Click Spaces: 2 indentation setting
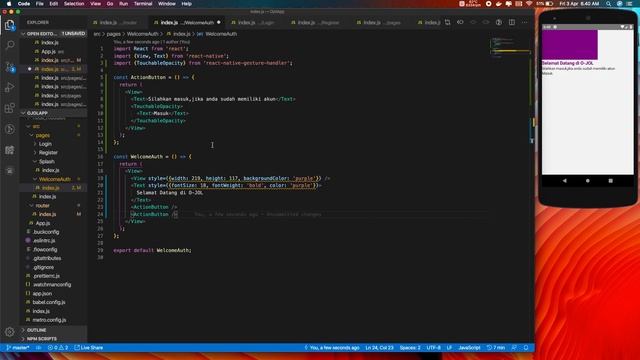This screenshot has width=640, height=360. pyautogui.click(x=410, y=348)
